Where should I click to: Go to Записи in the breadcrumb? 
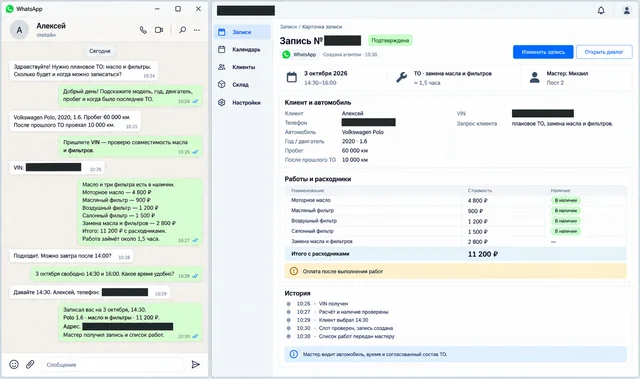point(288,27)
